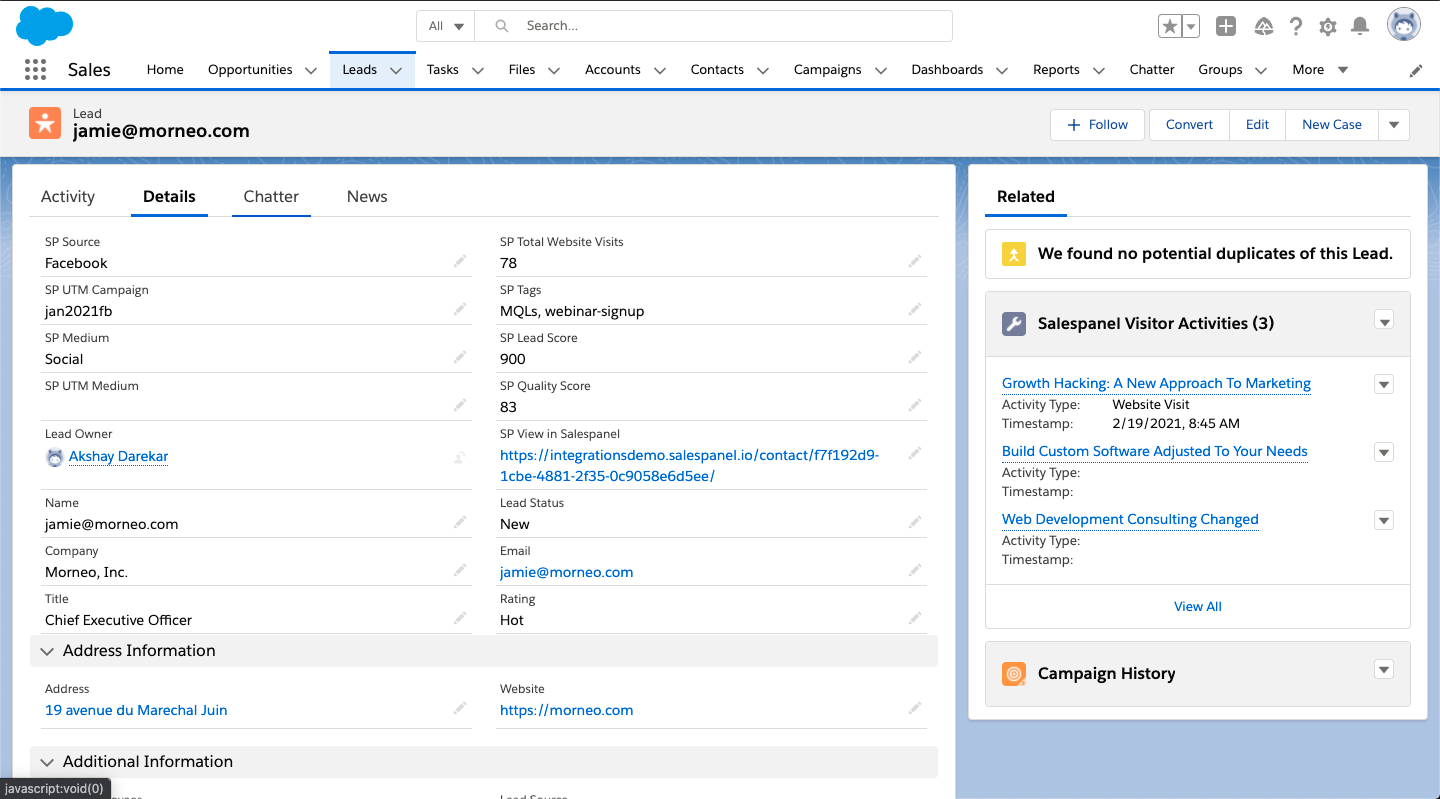Screen dimensions: 1440x799
Task: Open the Akshay Darekar owner link
Action: tap(118, 457)
